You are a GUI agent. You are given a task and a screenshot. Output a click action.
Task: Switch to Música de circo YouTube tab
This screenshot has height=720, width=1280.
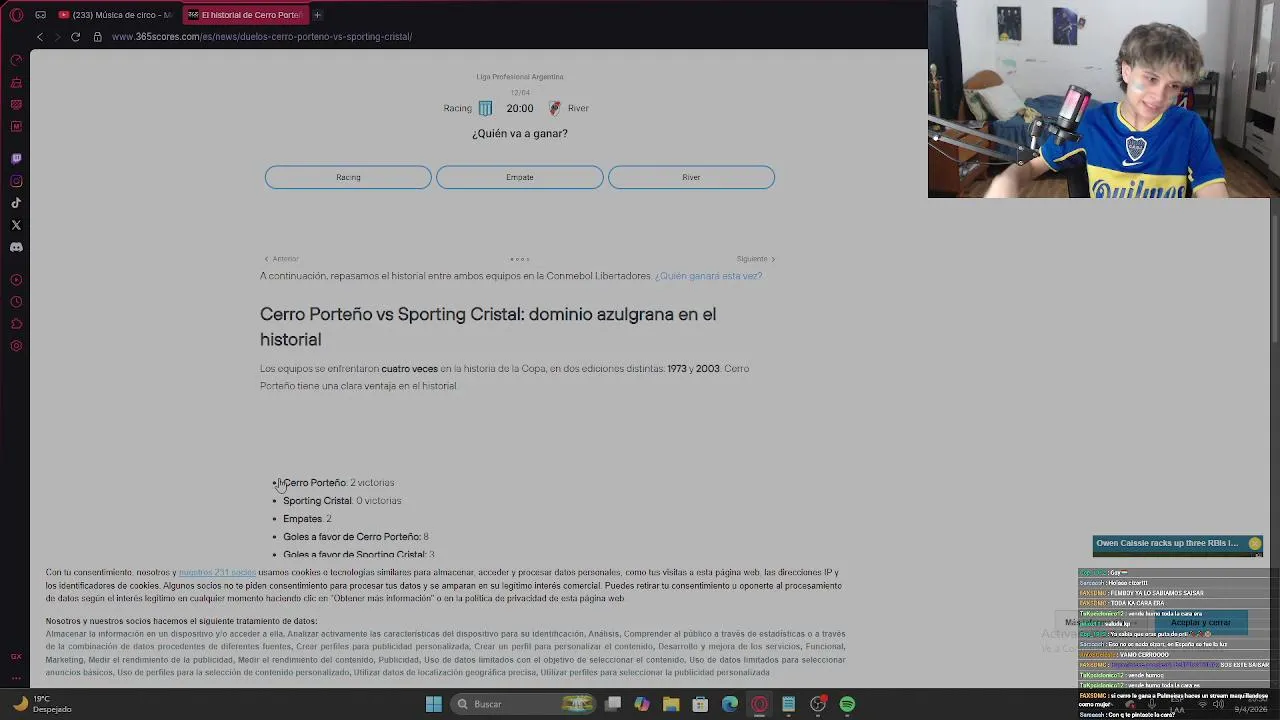pos(116,15)
